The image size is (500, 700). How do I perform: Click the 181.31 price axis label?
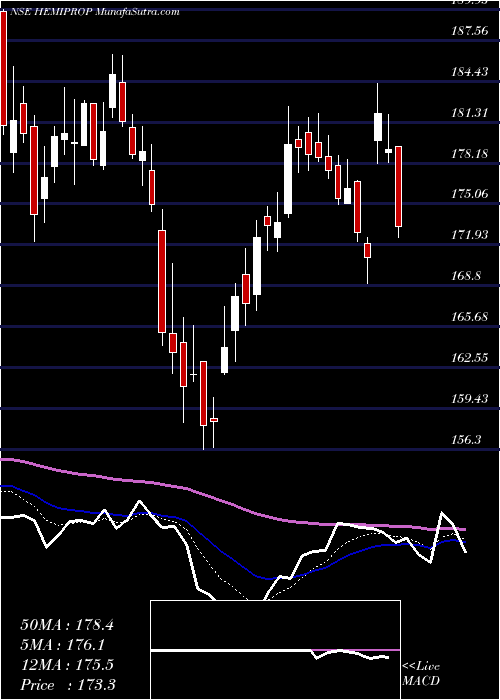(x=470, y=113)
